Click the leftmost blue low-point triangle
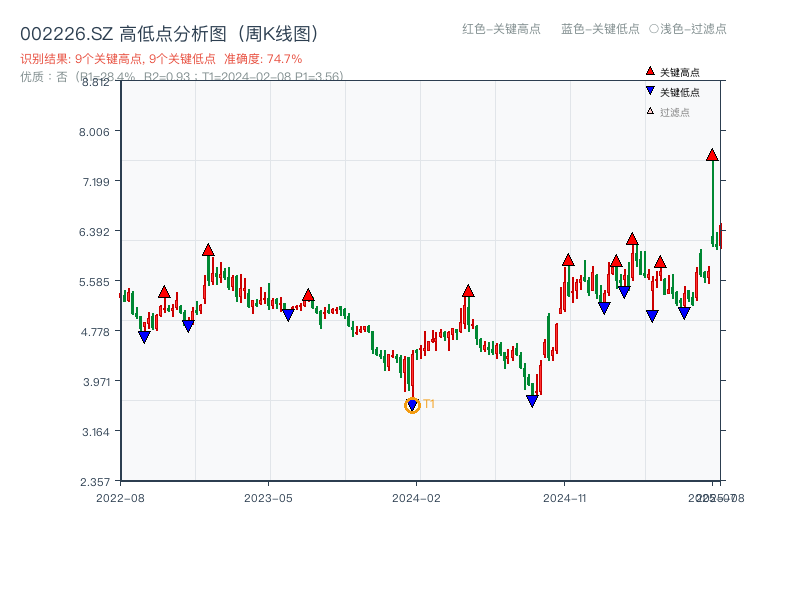800x600 pixels. click(144, 337)
